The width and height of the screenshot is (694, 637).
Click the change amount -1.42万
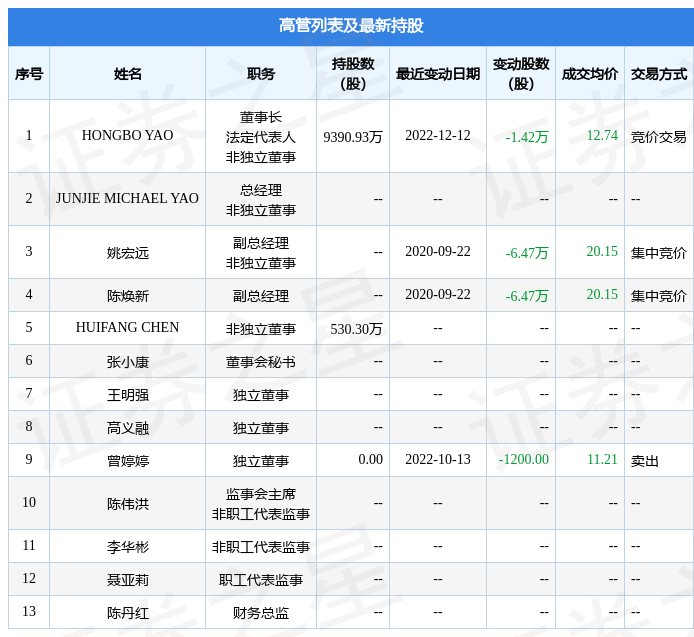click(x=527, y=137)
